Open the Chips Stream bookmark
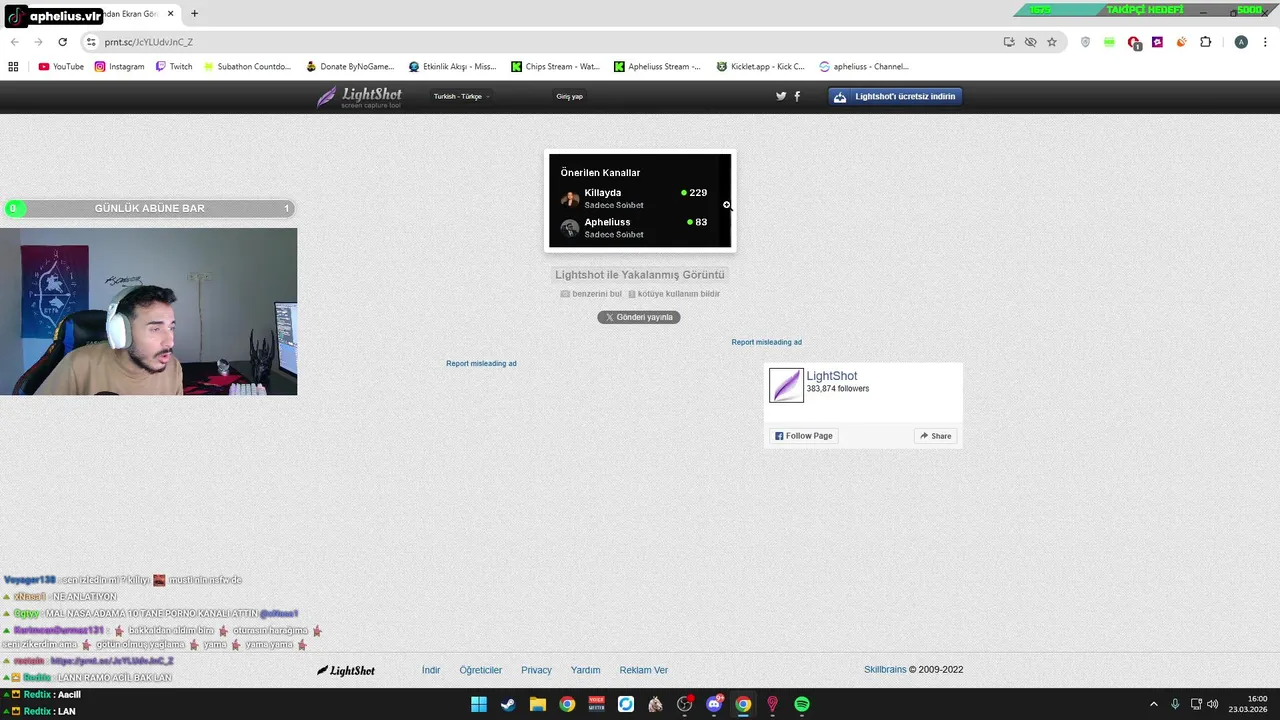Viewport: 1280px width, 720px height. 555,67
